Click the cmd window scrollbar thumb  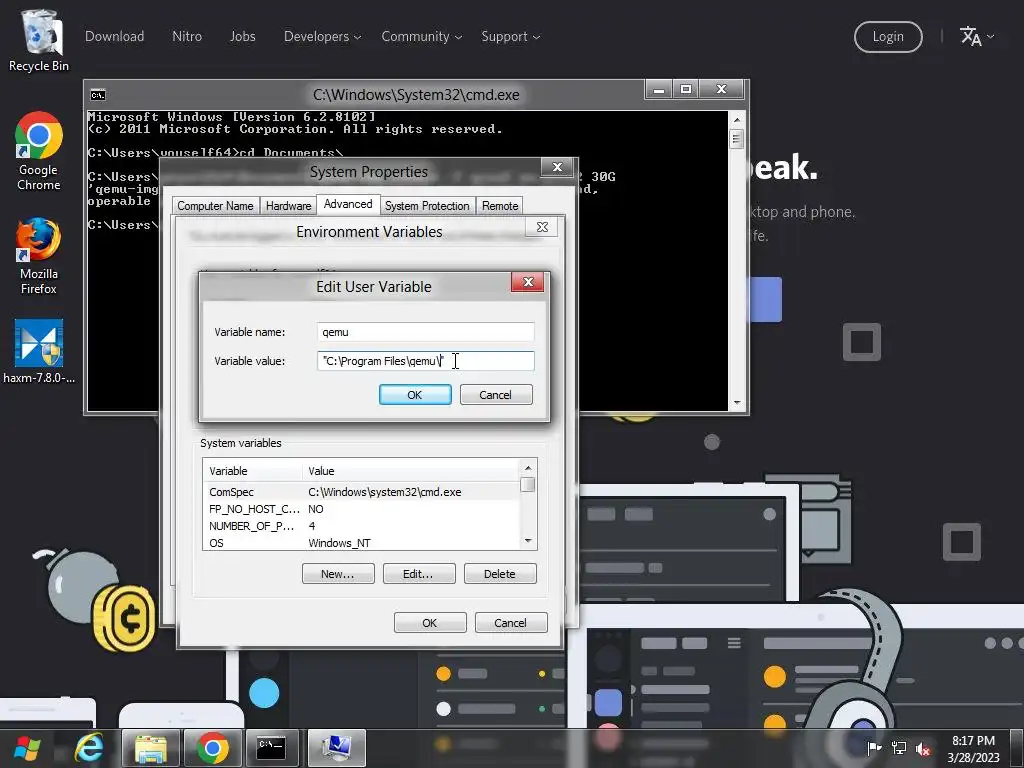click(x=737, y=138)
